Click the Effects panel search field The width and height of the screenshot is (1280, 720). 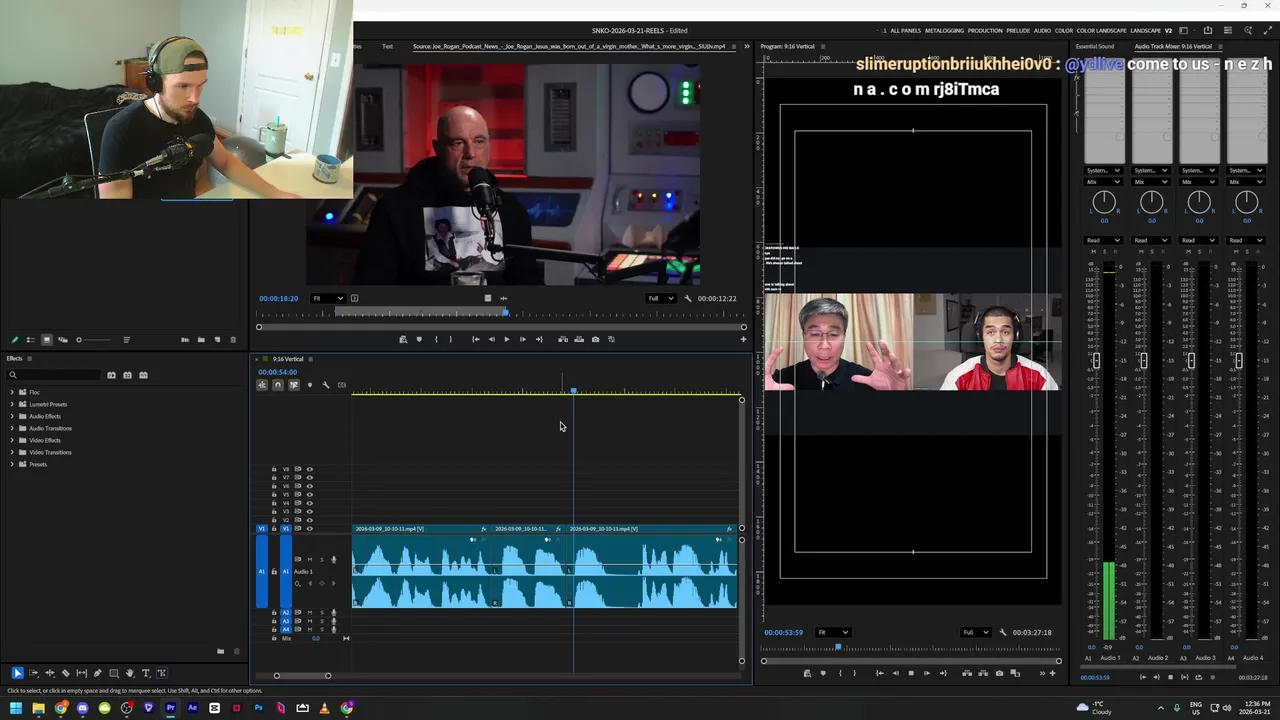[x=55, y=375]
